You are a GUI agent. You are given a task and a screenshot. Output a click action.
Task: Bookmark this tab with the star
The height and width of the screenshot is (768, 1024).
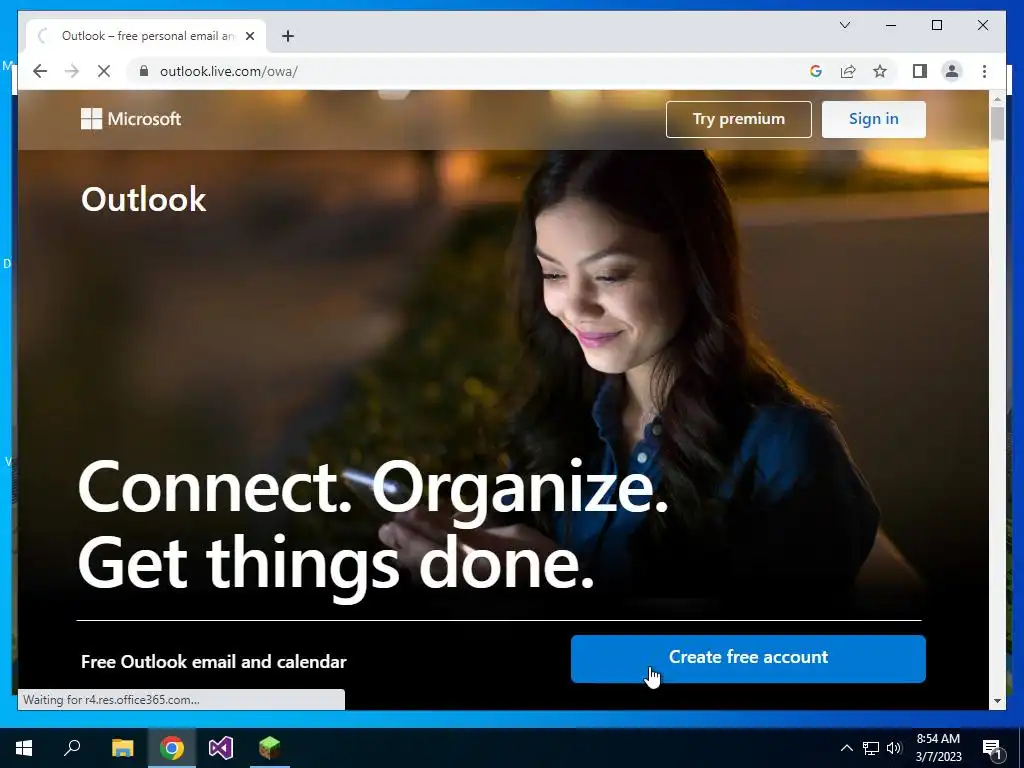pos(880,71)
